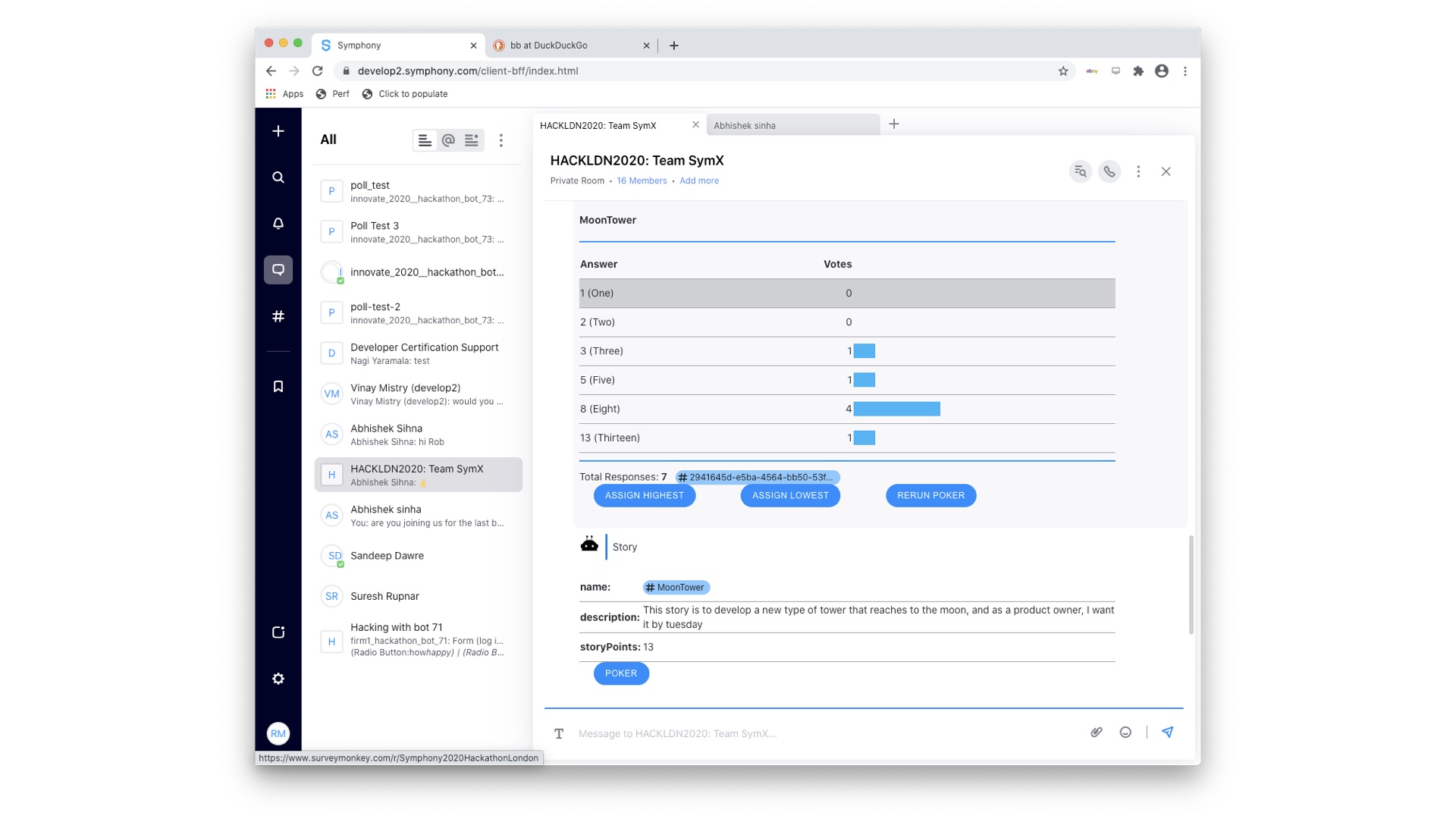This screenshot has width=1456, height=819.
Task: Select the chats icon in the sidebar
Action: click(x=278, y=270)
